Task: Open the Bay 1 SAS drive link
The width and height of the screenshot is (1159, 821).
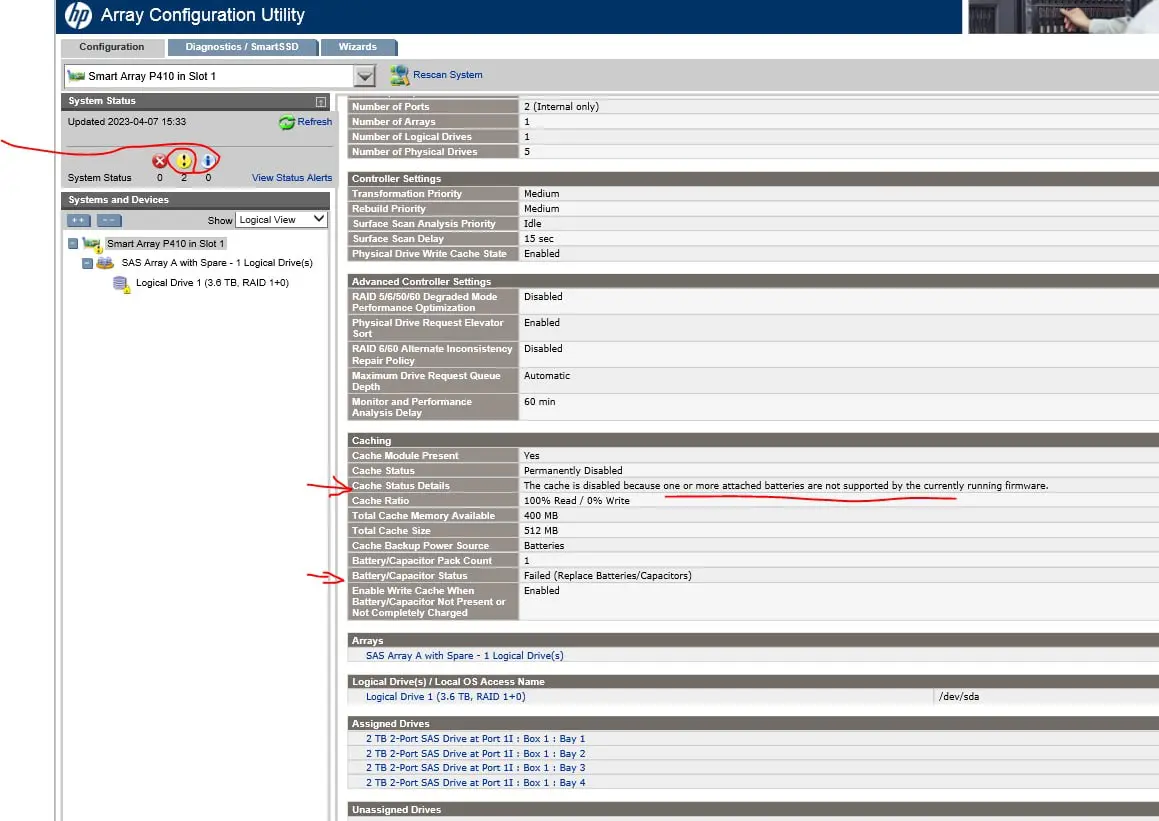Action: 475,739
